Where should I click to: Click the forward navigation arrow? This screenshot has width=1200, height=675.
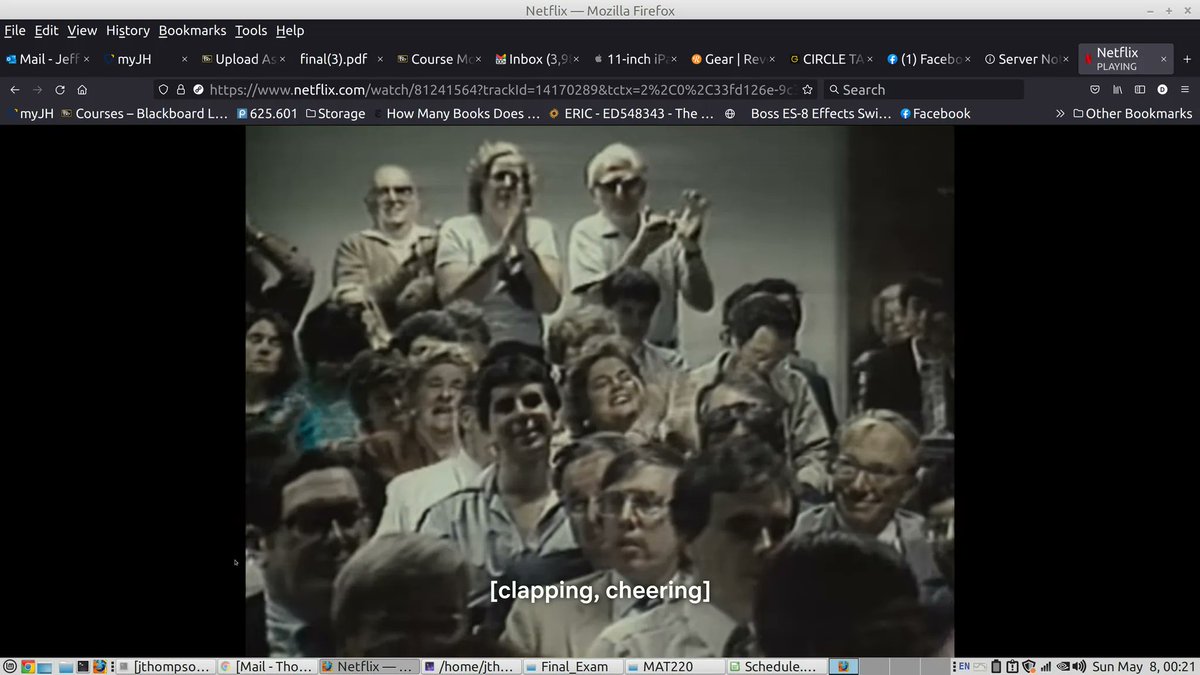click(x=37, y=89)
